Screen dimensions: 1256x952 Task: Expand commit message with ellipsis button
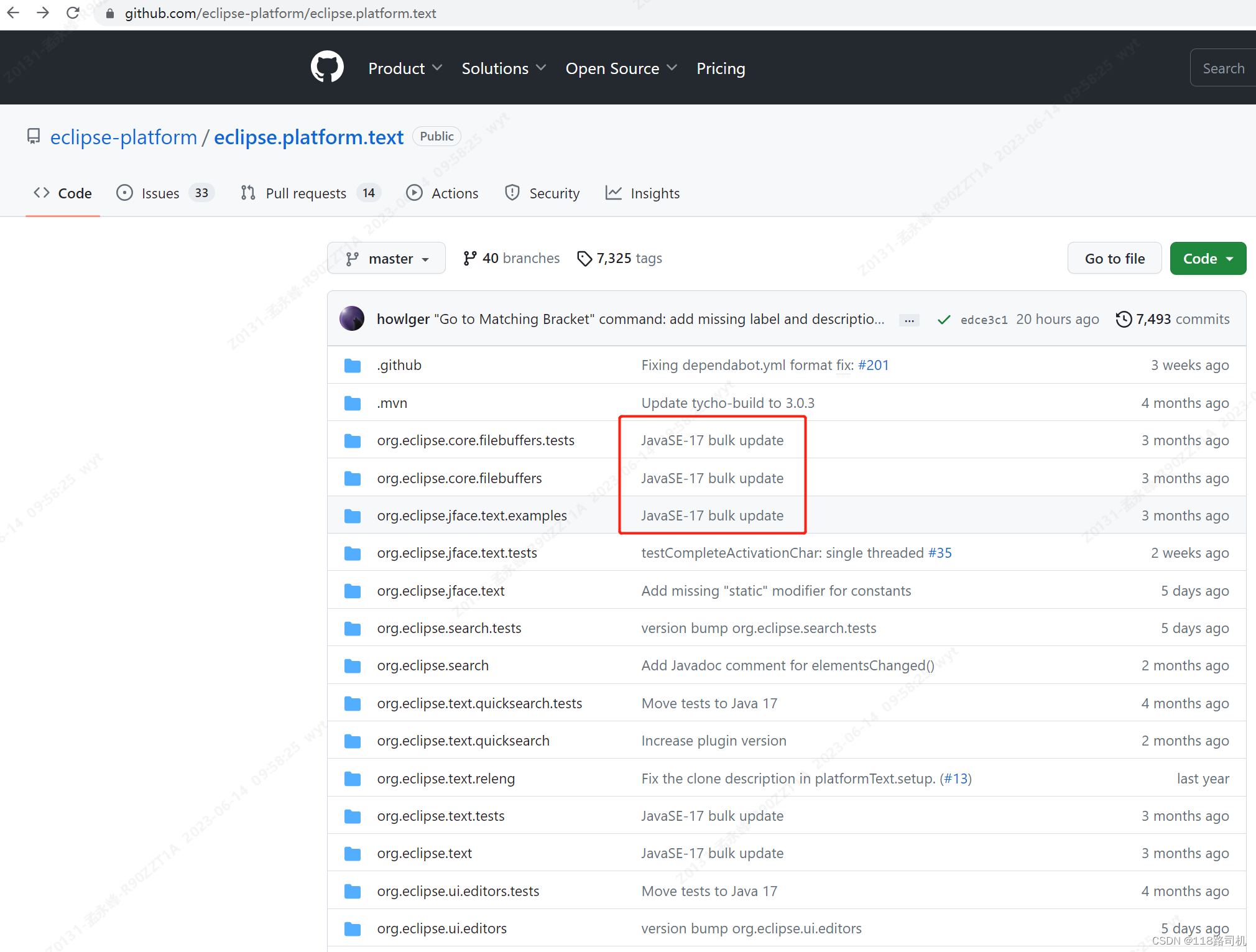click(x=909, y=320)
